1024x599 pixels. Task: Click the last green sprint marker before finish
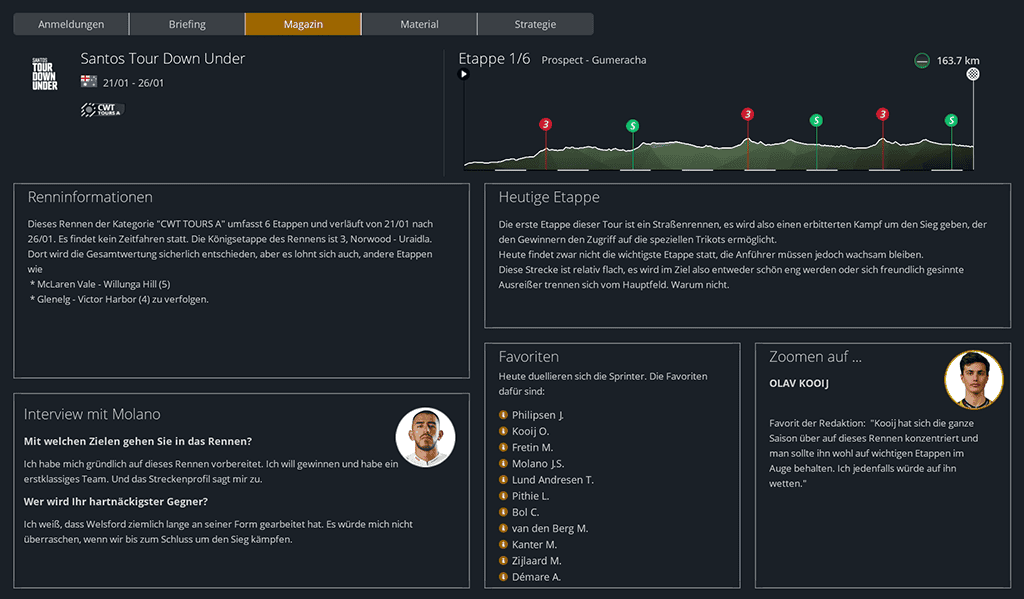click(951, 121)
